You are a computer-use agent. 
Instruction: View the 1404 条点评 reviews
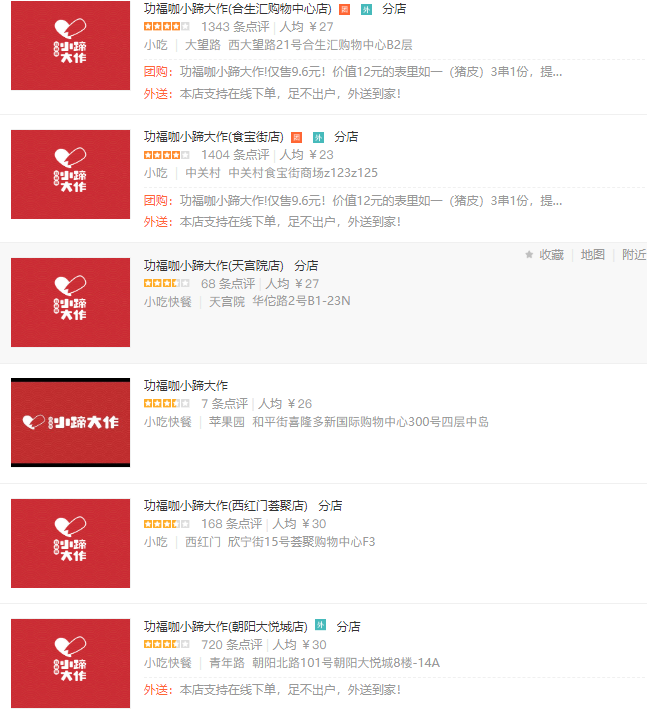(235, 155)
